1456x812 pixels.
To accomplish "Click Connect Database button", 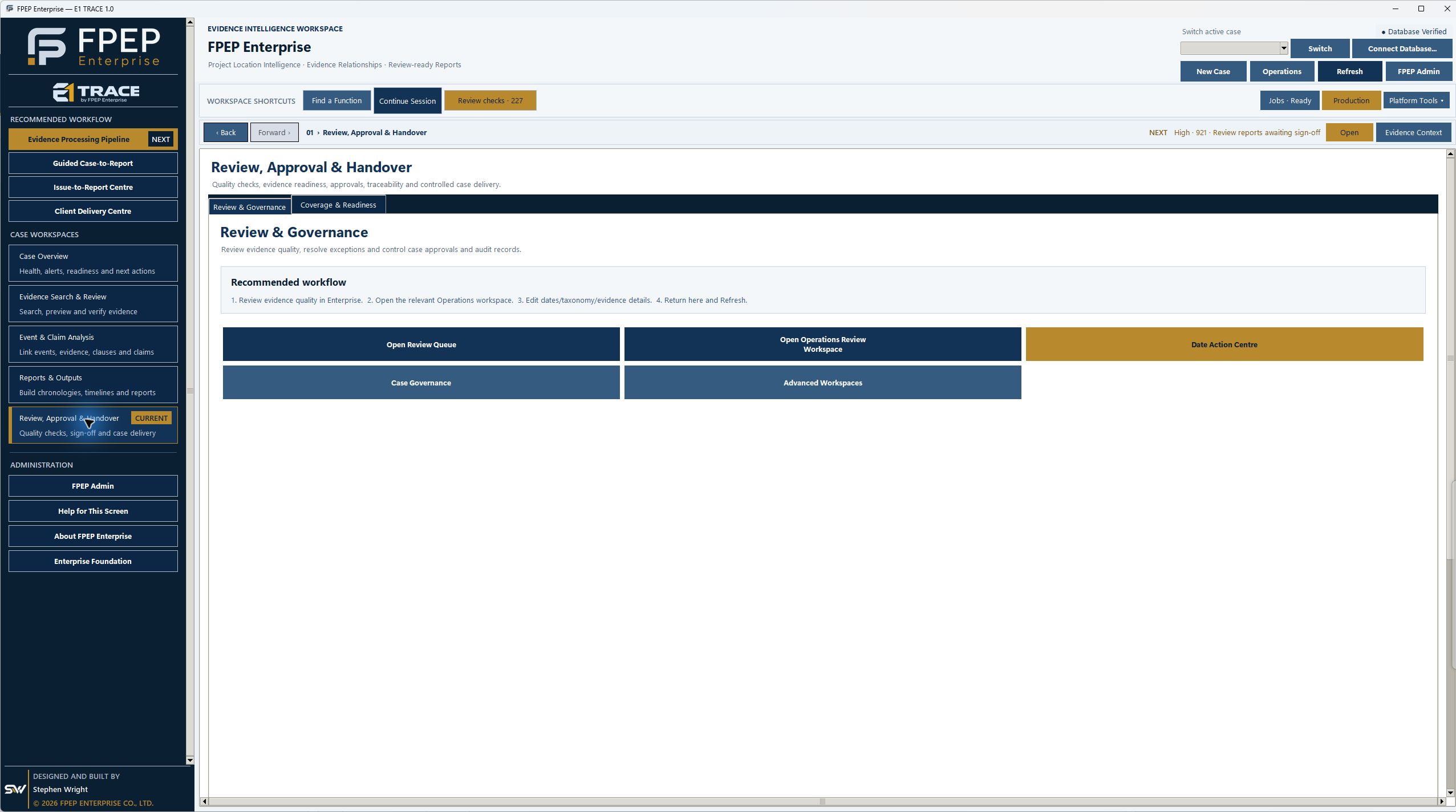I will pos(1402,48).
